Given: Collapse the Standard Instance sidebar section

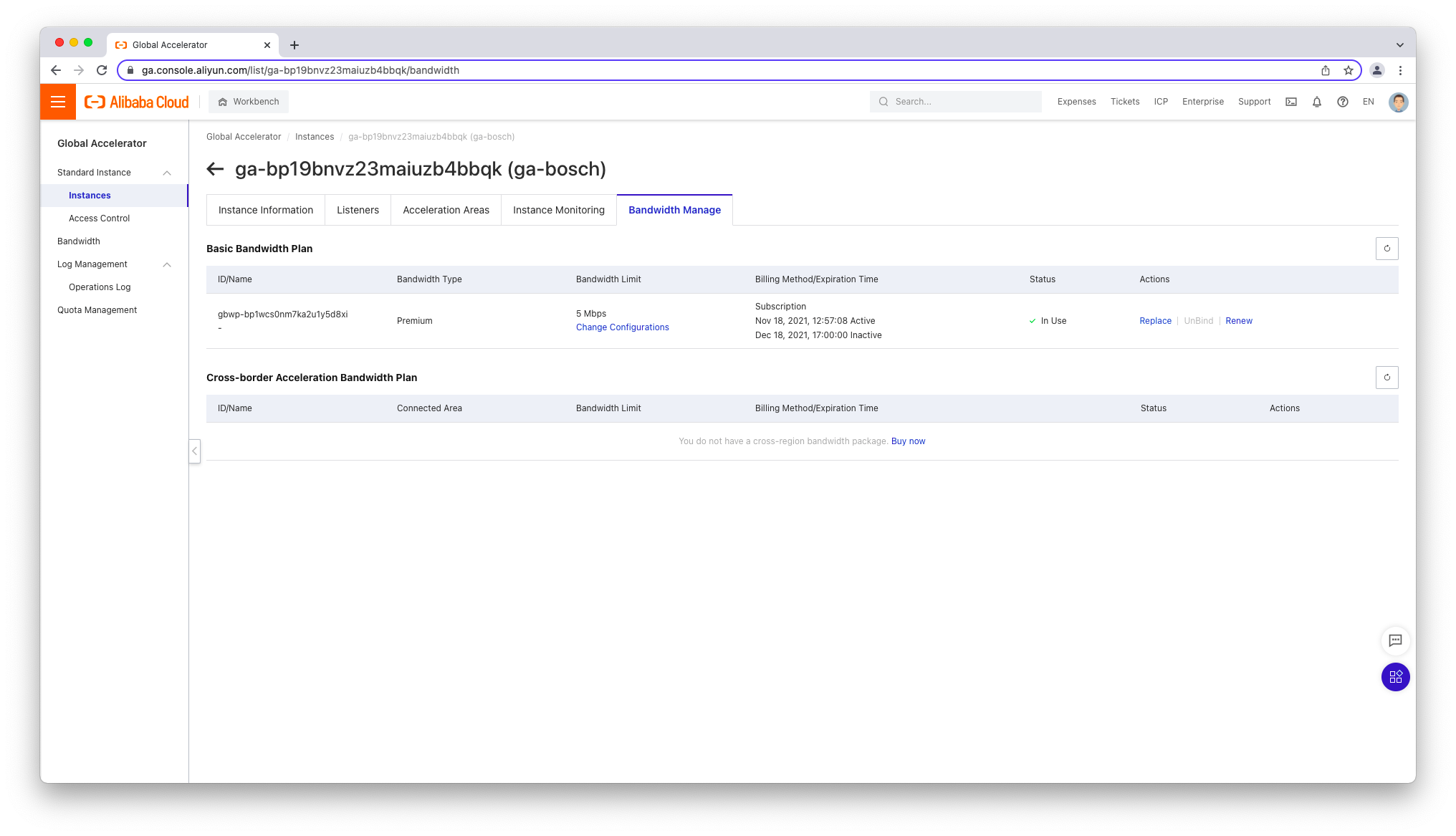Looking at the screenshot, I should click(167, 173).
